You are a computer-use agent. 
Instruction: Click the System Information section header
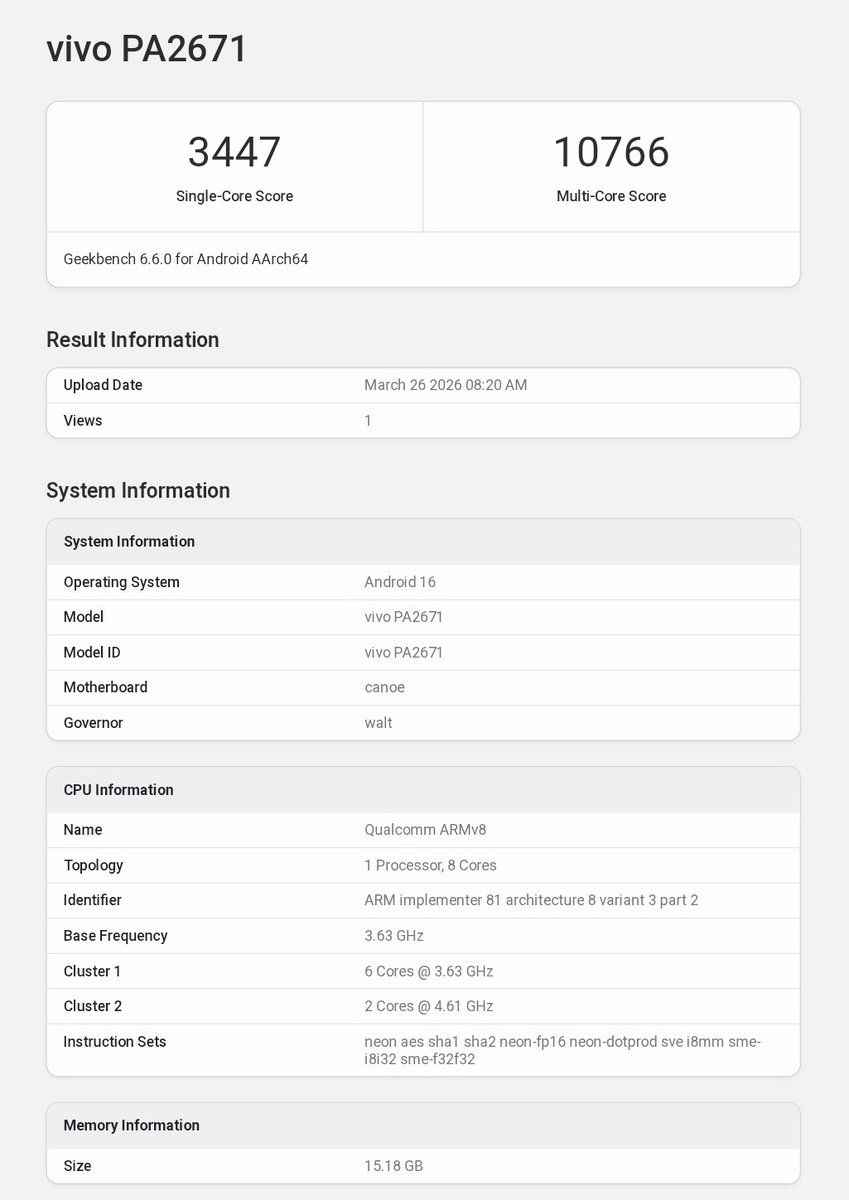137,490
